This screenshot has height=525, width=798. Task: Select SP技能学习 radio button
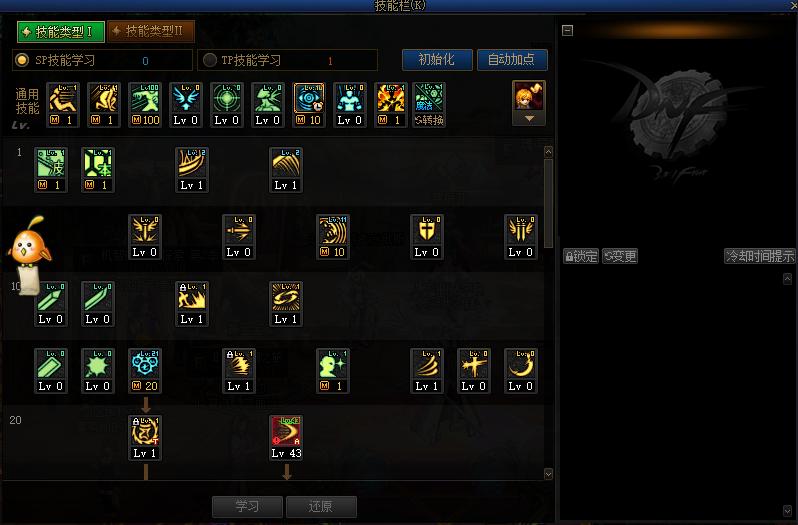[x=22, y=60]
